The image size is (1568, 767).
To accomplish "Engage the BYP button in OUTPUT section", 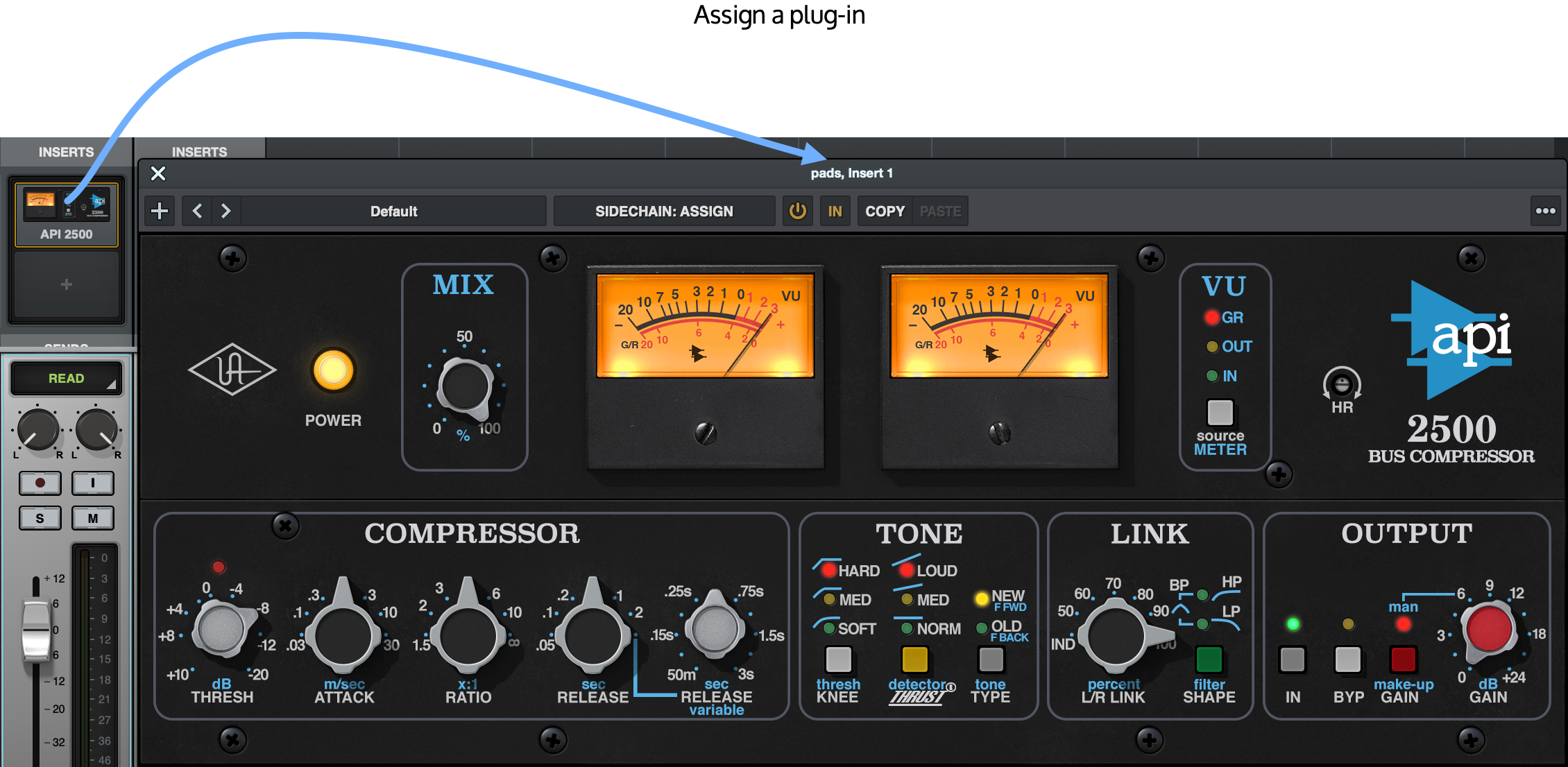I will pyautogui.click(x=1349, y=660).
